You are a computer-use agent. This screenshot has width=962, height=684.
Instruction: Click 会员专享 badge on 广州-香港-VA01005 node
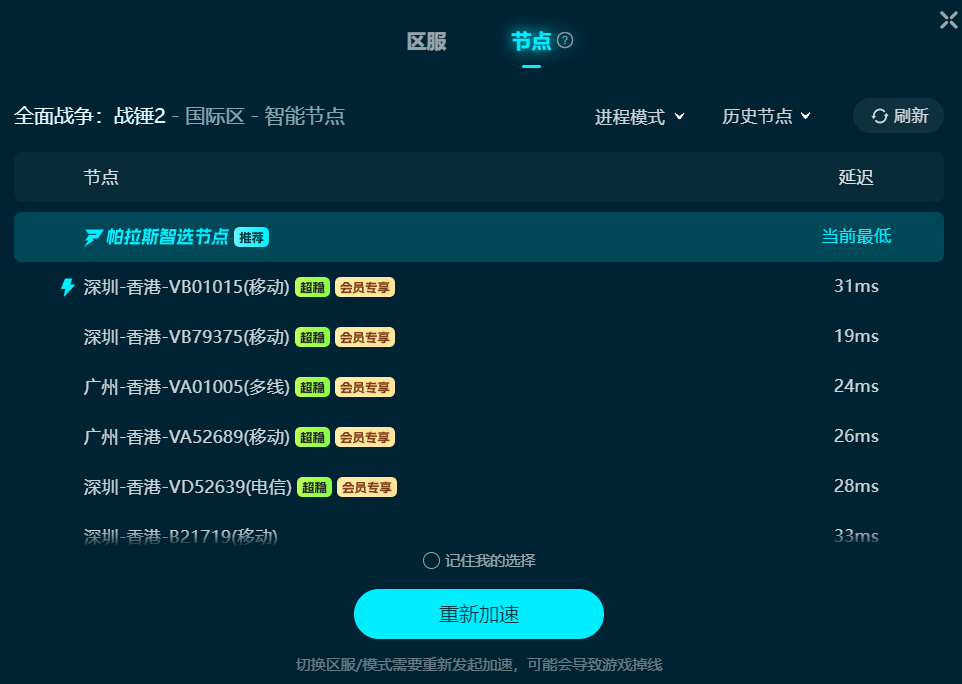pos(365,387)
